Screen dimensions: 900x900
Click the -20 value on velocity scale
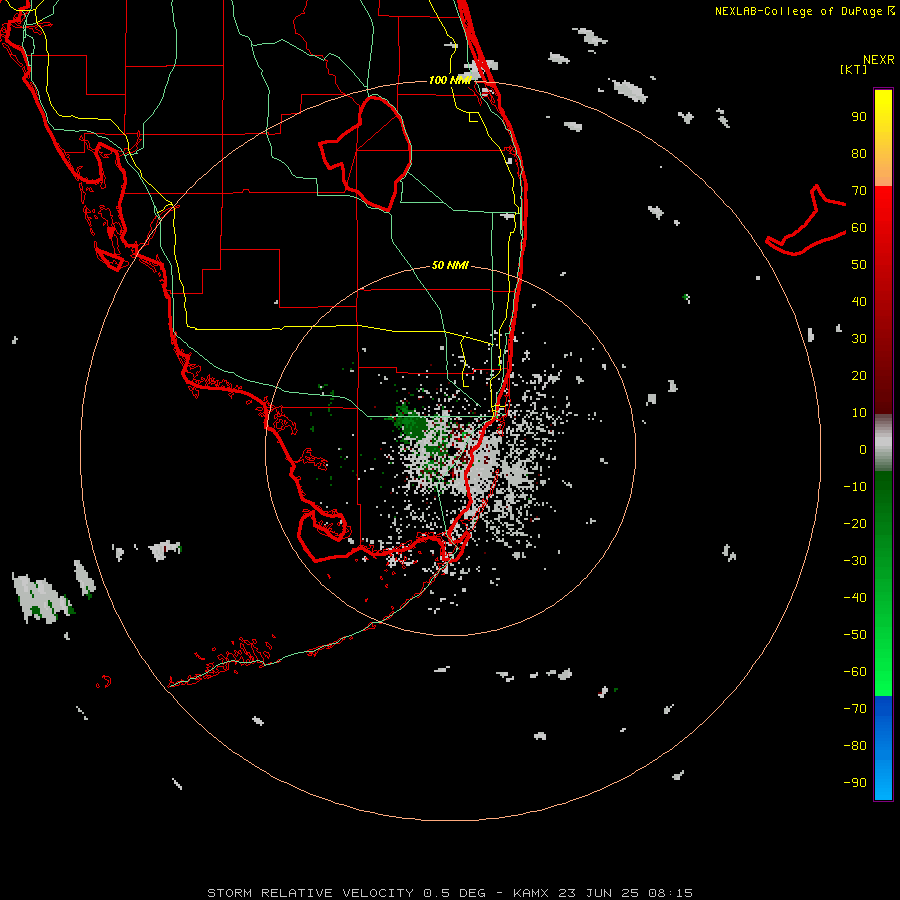tap(855, 524)
